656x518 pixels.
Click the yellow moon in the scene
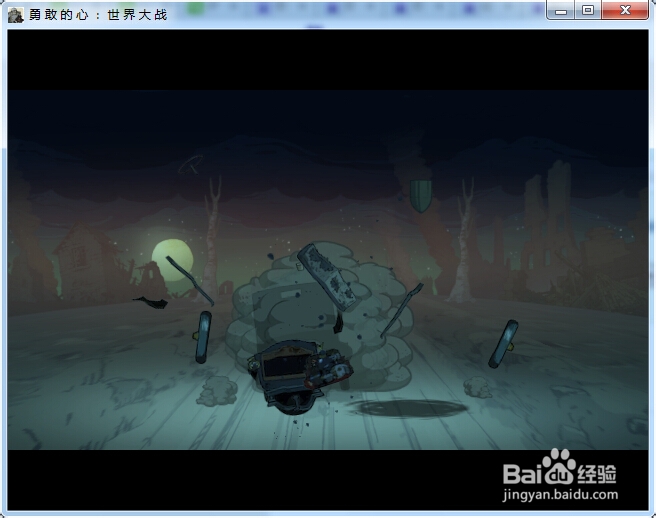coord(172,259)
